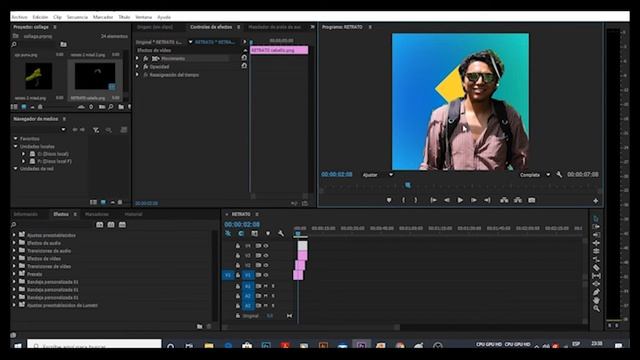Switch Project panel to list view
640x360 pixels.
pos(14,107)
